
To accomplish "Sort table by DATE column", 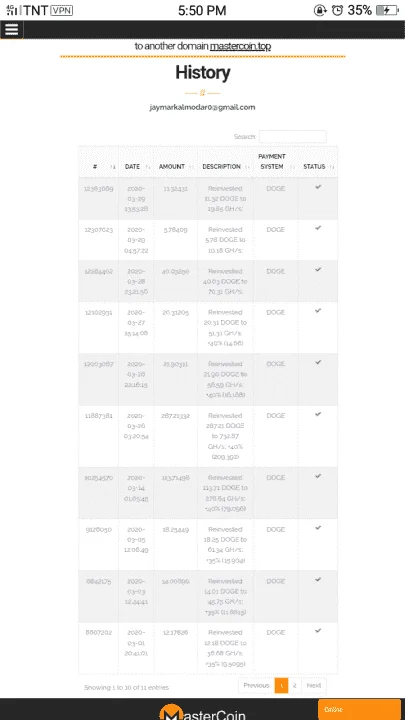I will pos(136,167).
